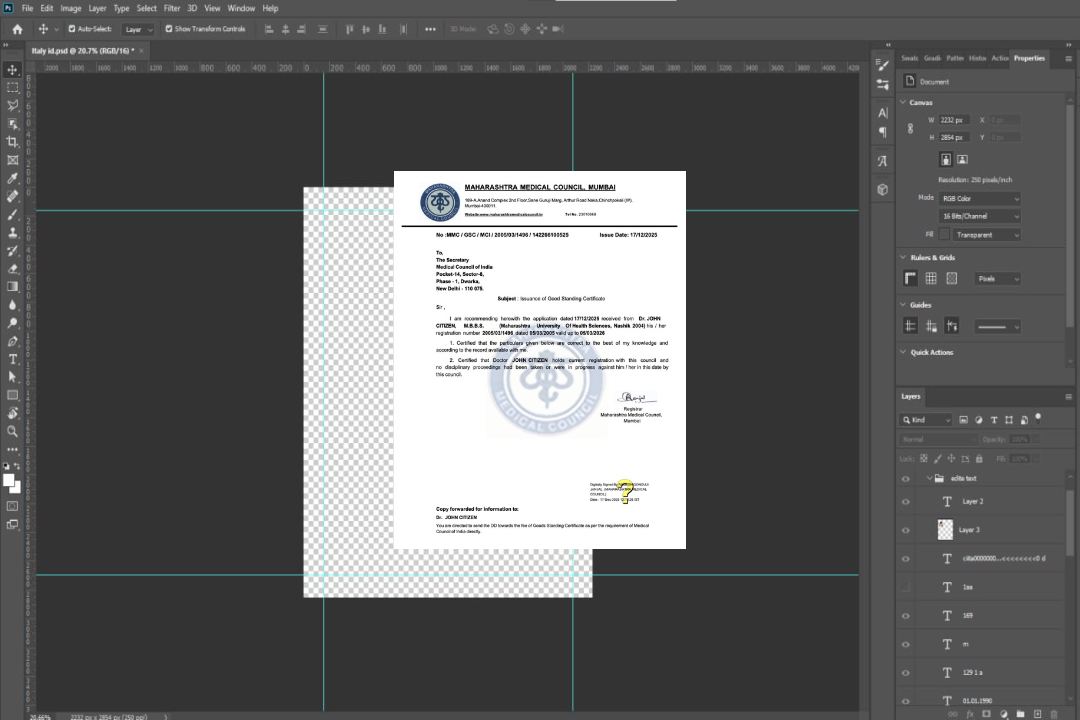The height and width of the screenshot is (720, 1080).
Task: Open the Paragraph panel icon
Action: [x=883, y=132]
